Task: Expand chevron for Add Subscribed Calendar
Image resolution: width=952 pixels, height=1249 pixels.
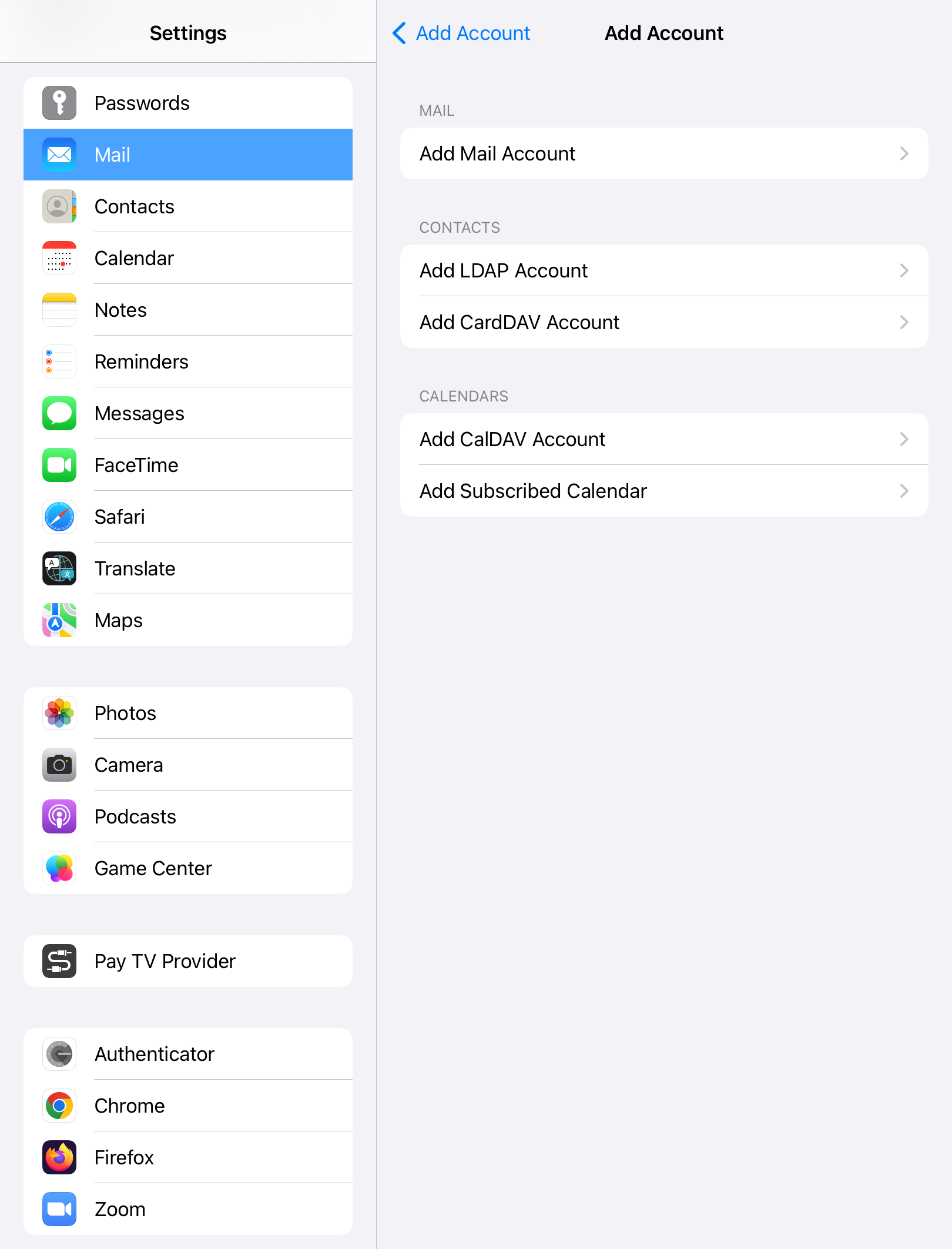Action: point(904,491)
